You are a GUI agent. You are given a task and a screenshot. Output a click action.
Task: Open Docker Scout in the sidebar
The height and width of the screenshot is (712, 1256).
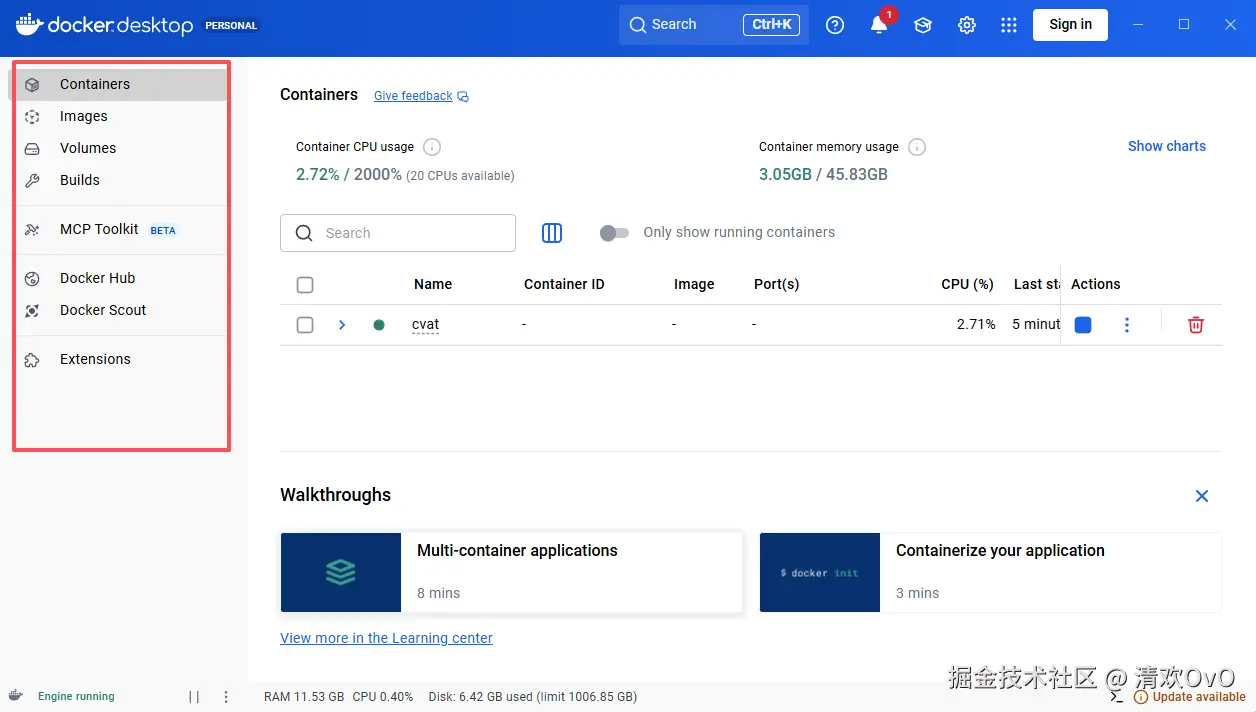[118, 311]
